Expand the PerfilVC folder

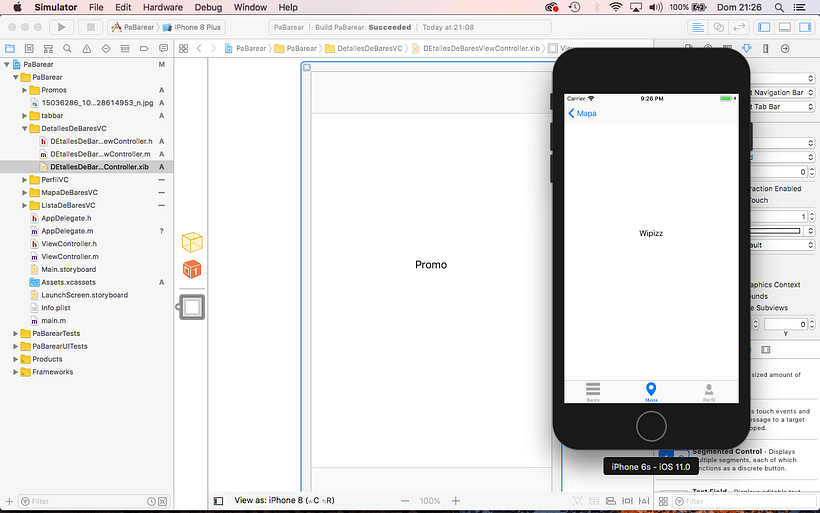point(25,180)
